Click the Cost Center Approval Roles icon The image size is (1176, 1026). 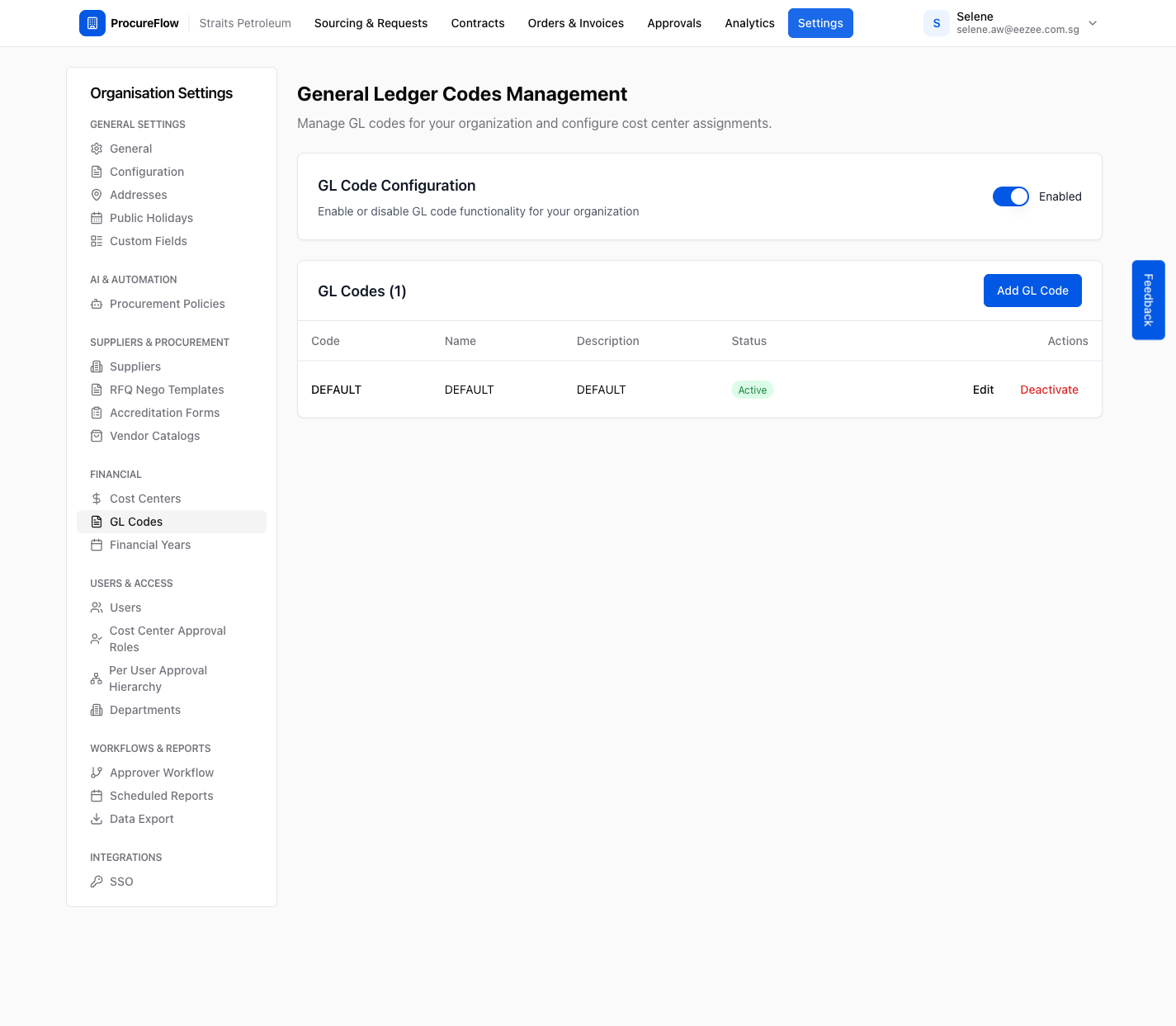[x=97, y=639]
